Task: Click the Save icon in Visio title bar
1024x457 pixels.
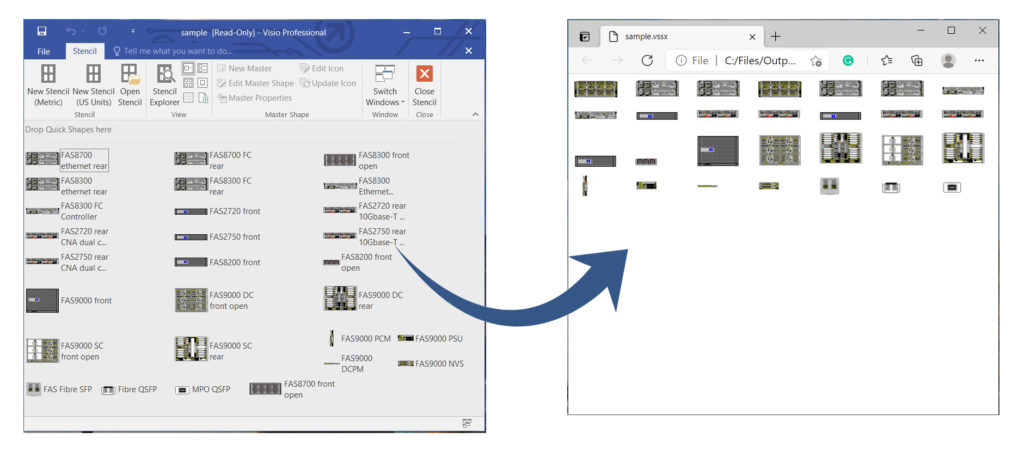Action: pos(42,32)
